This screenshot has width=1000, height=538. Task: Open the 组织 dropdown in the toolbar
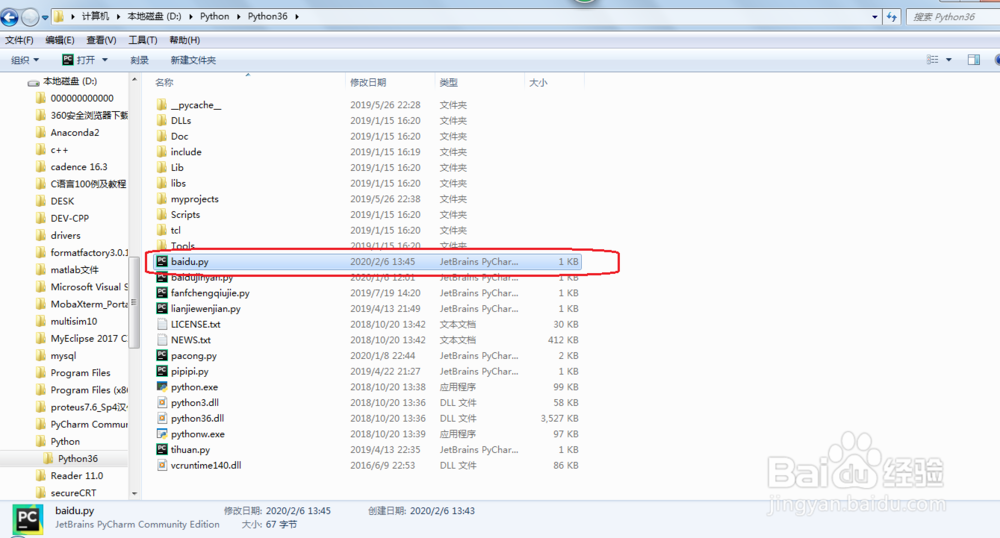coord(25,60)
